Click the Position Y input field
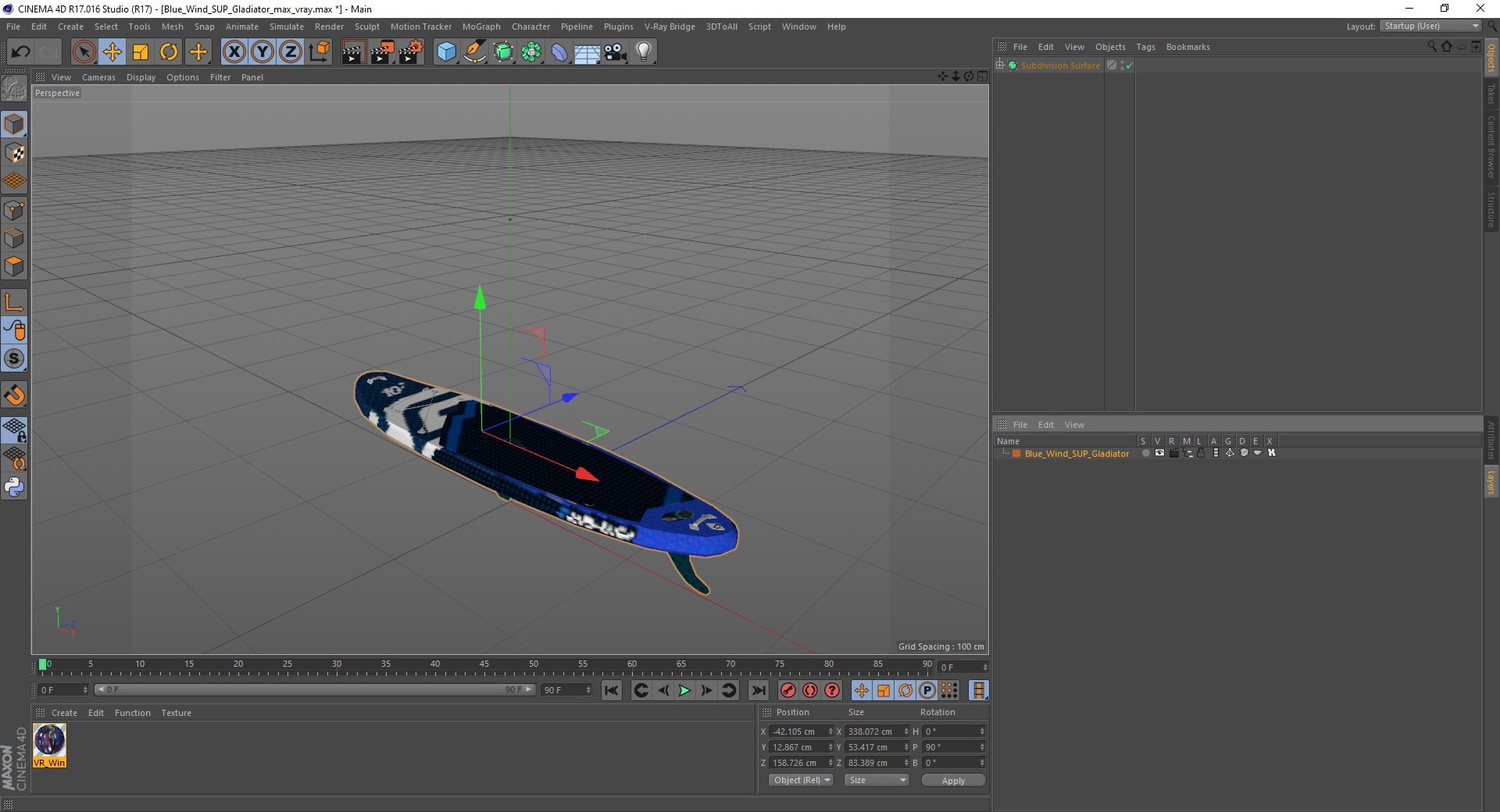Image resolution: width=1500 pixels, height=812 pixels. pyautogui.click(x=798, y=747)
